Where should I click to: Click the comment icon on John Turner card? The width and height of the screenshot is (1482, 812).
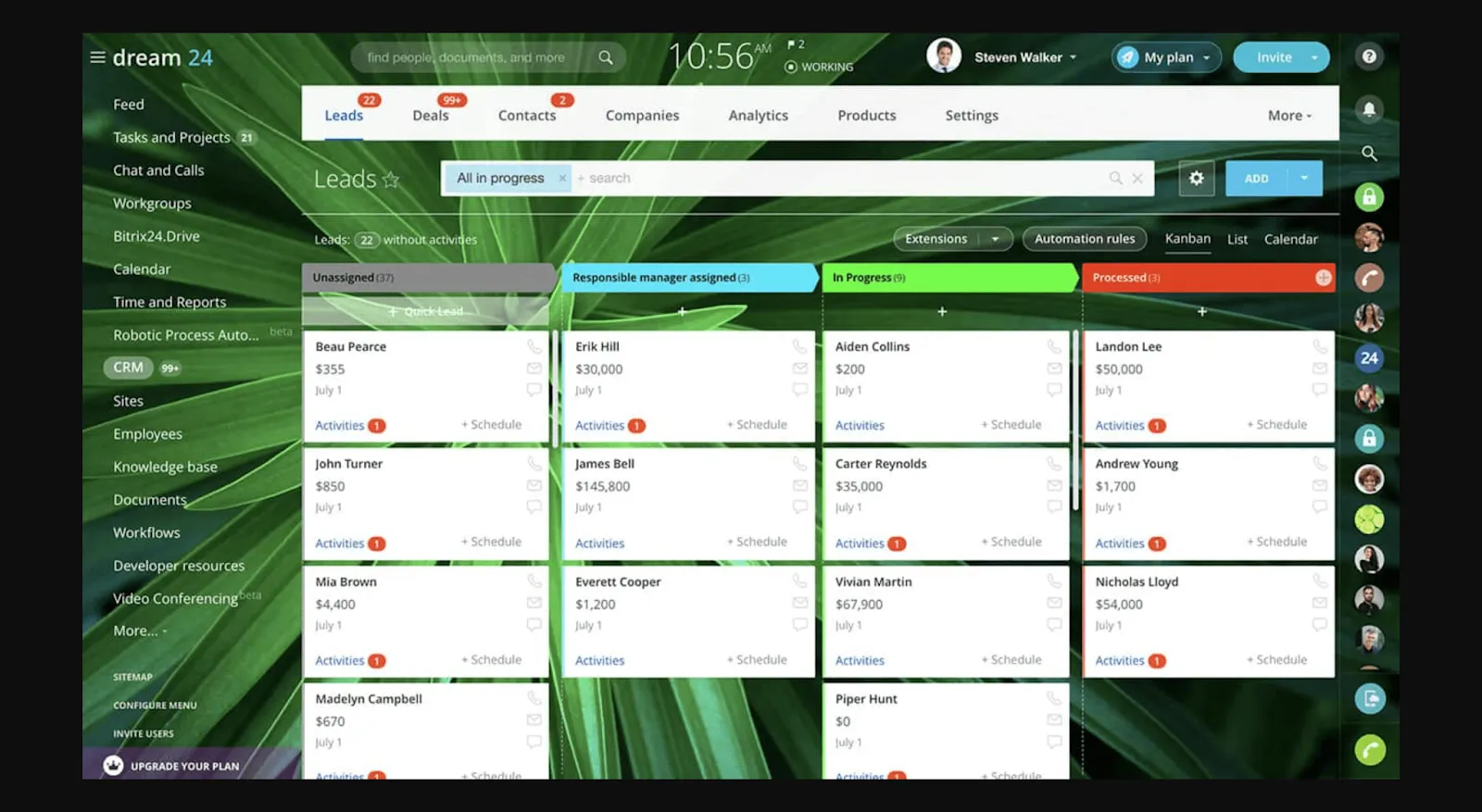[534, 506]
